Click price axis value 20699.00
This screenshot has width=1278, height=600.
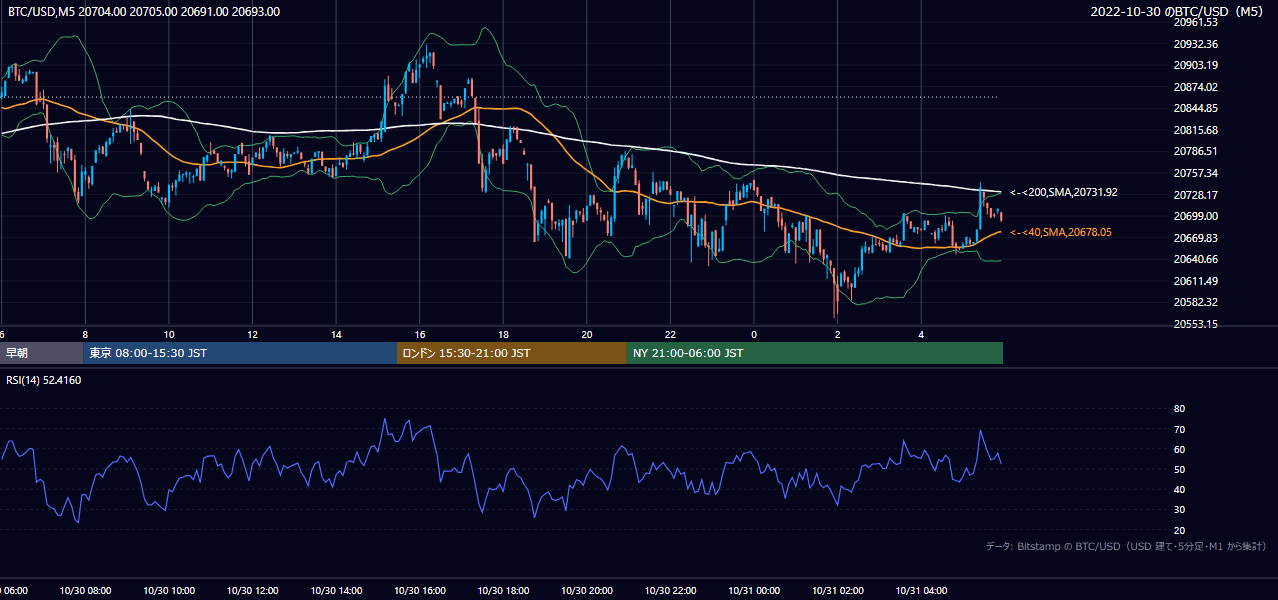pos(1195,216)
